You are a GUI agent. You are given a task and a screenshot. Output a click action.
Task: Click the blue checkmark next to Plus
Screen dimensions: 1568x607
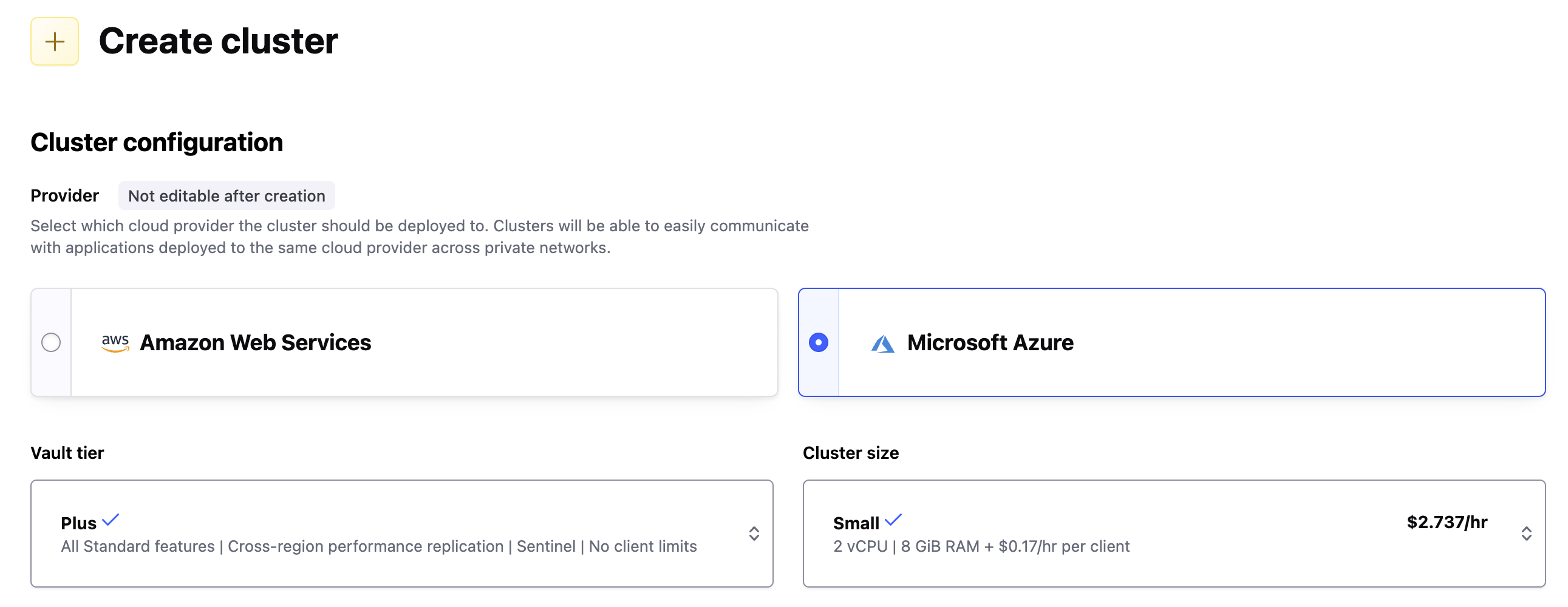pos(111,520)
